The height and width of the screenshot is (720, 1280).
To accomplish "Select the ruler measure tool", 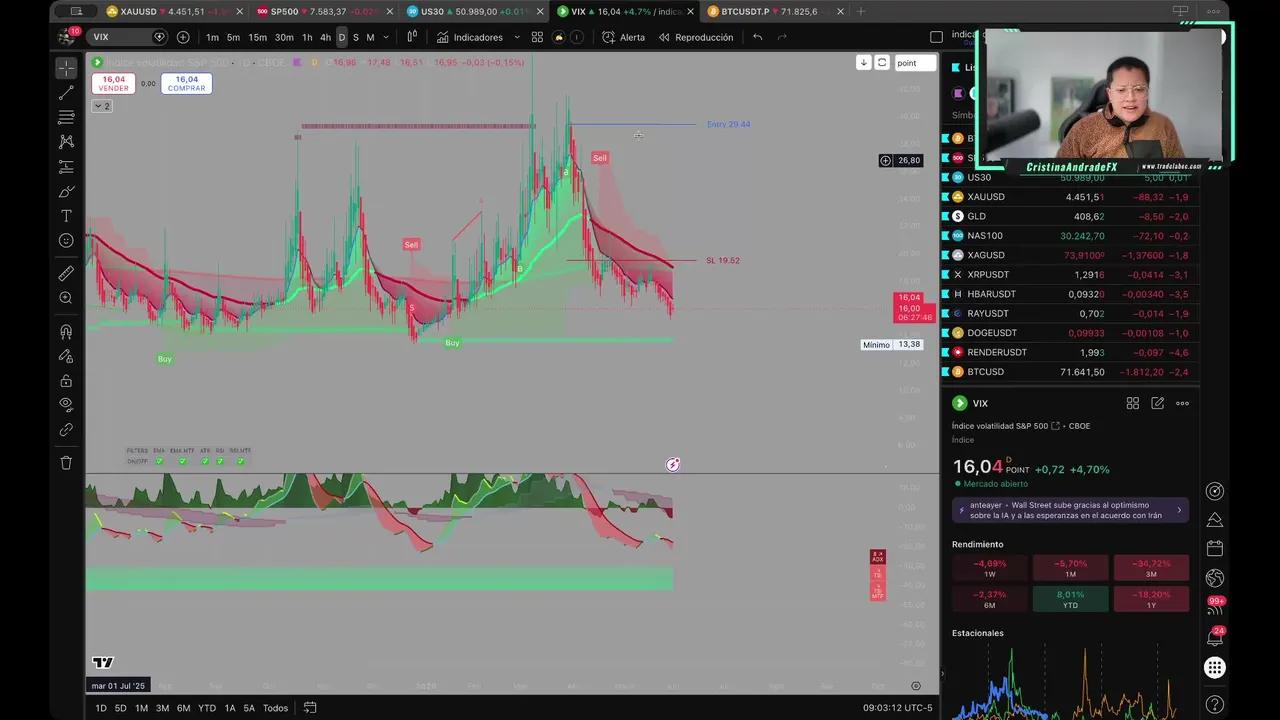I will point(66,273).
